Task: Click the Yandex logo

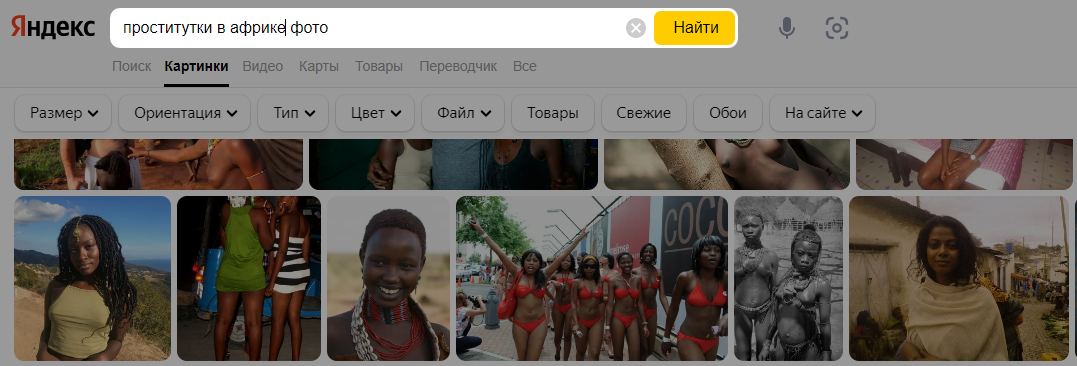Action: [53, 27]
